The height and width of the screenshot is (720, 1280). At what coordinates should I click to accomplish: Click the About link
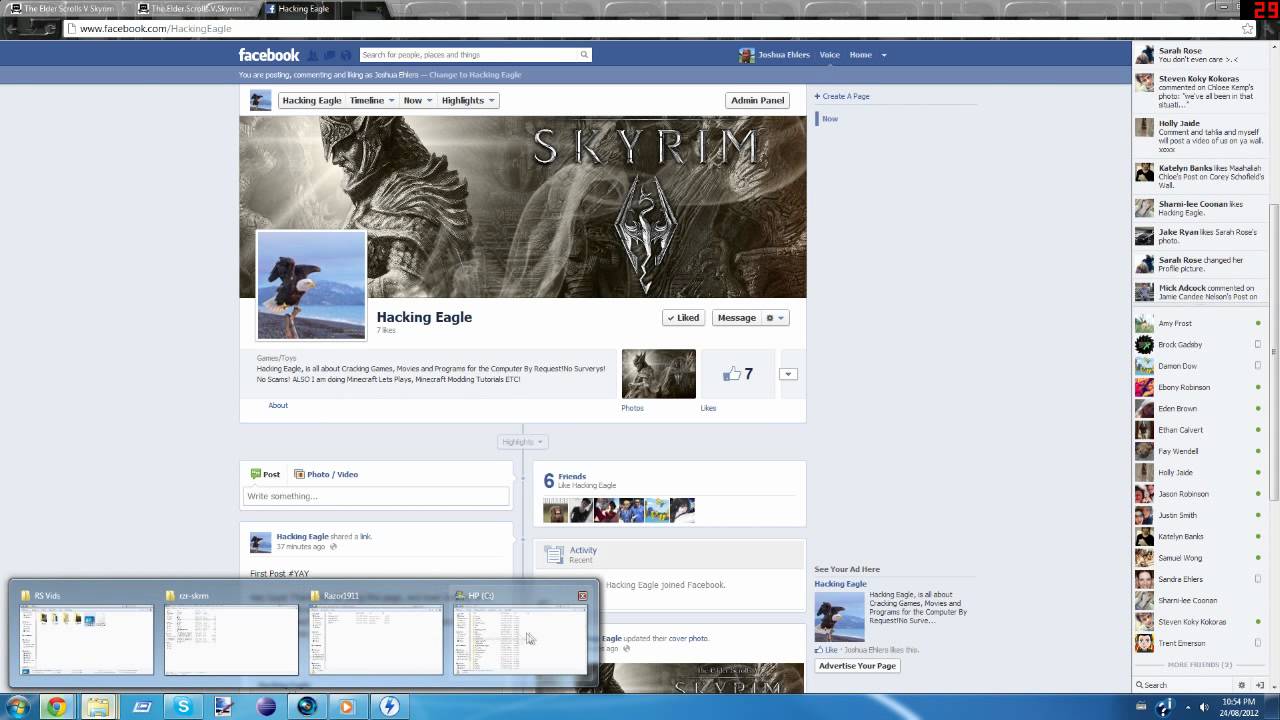point(278,405)
